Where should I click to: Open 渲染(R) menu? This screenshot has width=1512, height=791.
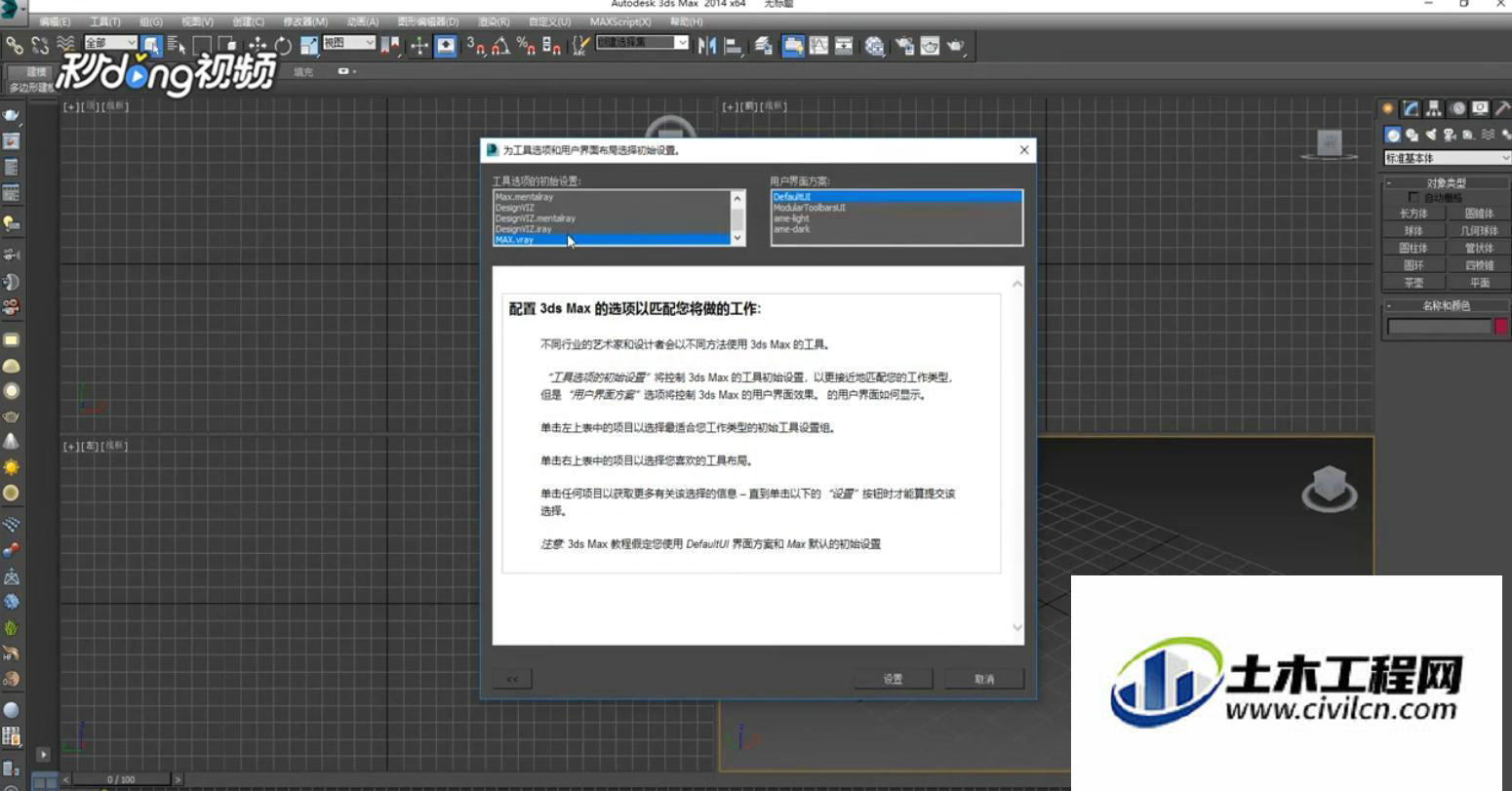[494, 21]
